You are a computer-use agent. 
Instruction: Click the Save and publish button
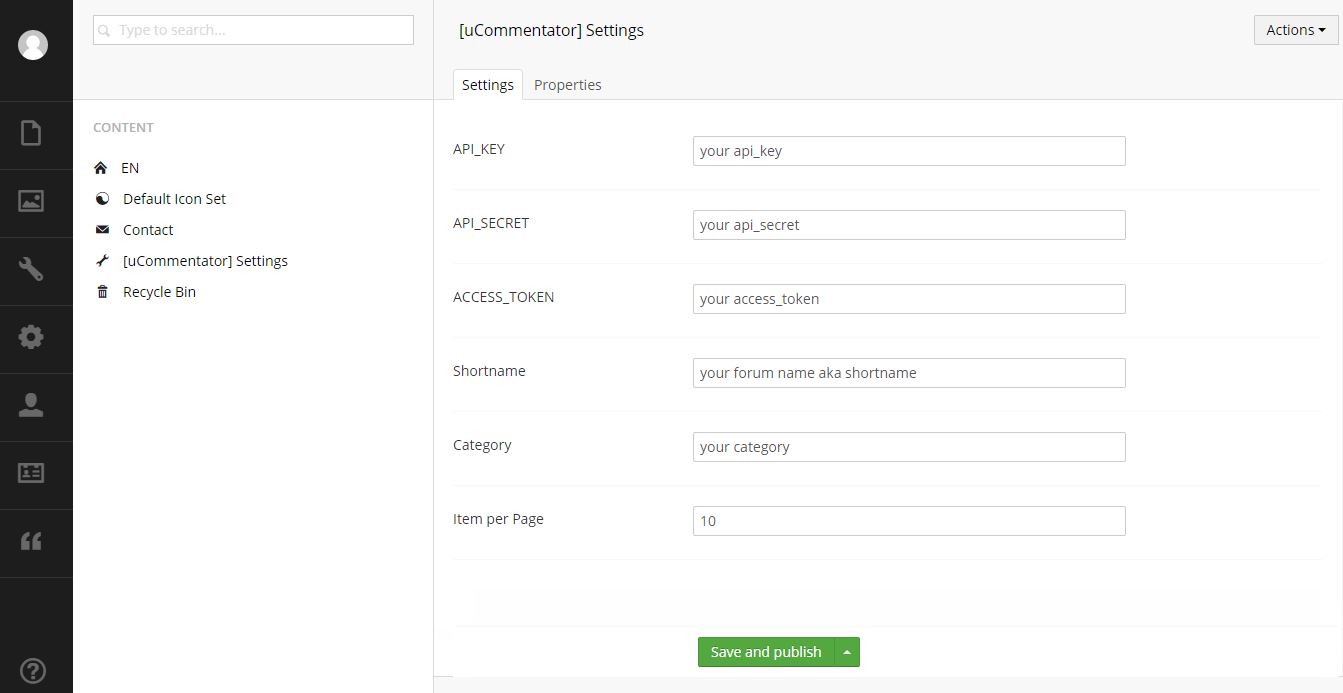[x=766, y=652]
